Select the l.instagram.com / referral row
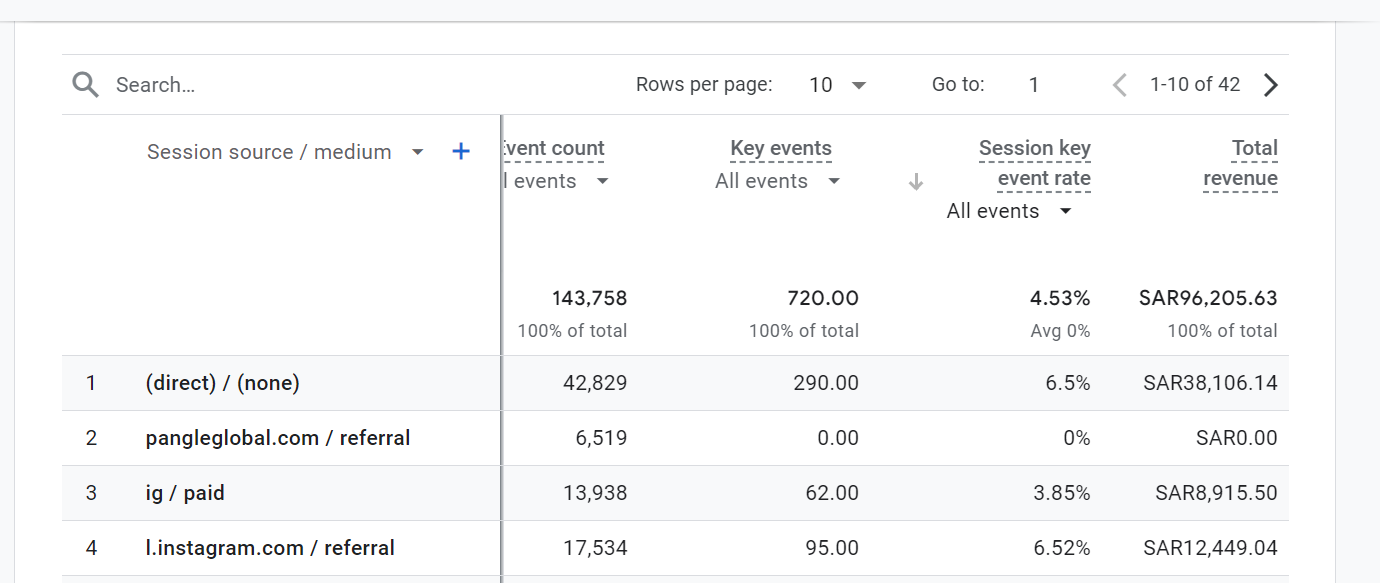This screenshot has height=583, width=1380. [x=675, y=548]
